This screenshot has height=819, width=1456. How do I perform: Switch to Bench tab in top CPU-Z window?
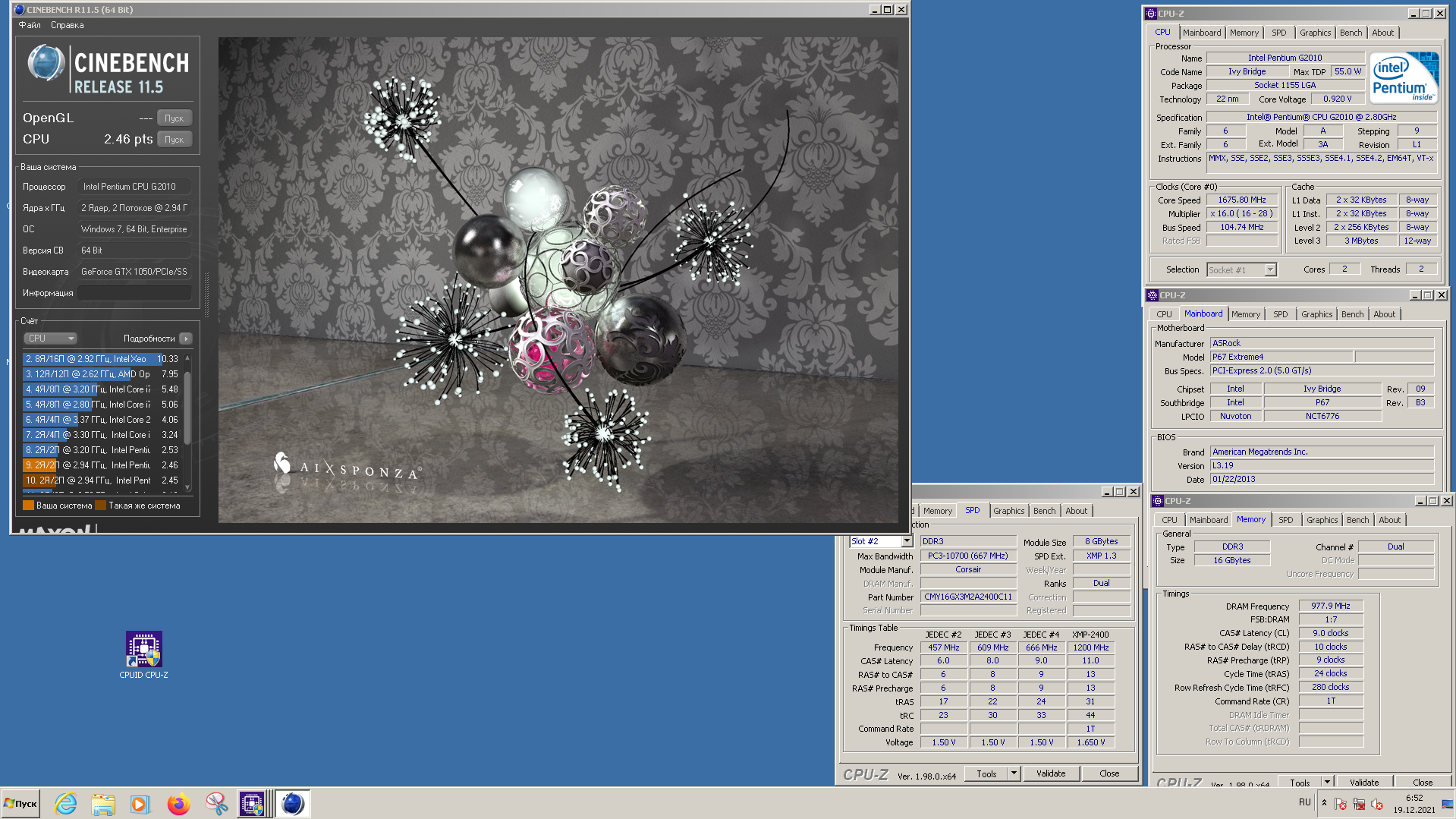[1351, 33]
